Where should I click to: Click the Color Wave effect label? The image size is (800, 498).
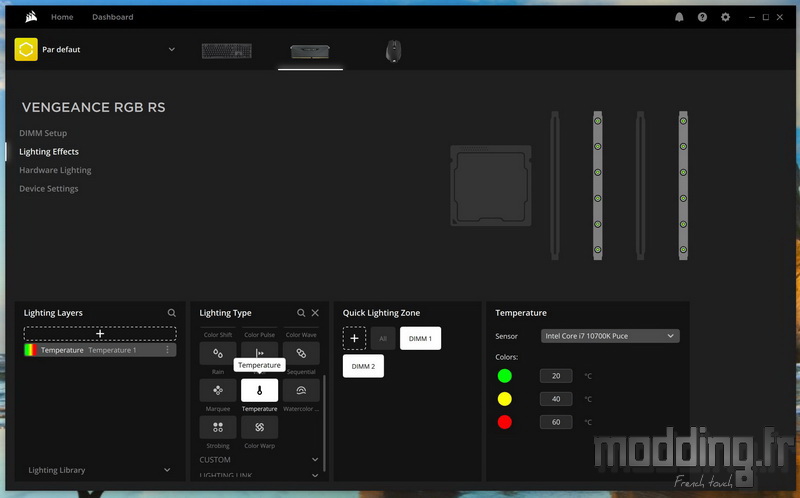tap(301, 335)
